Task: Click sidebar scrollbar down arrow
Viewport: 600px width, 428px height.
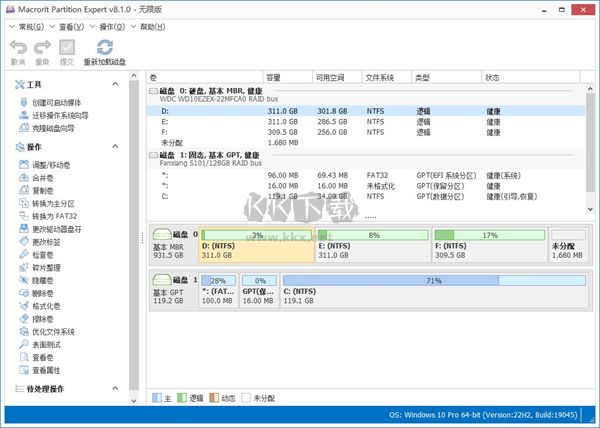Action: [134, 400]
